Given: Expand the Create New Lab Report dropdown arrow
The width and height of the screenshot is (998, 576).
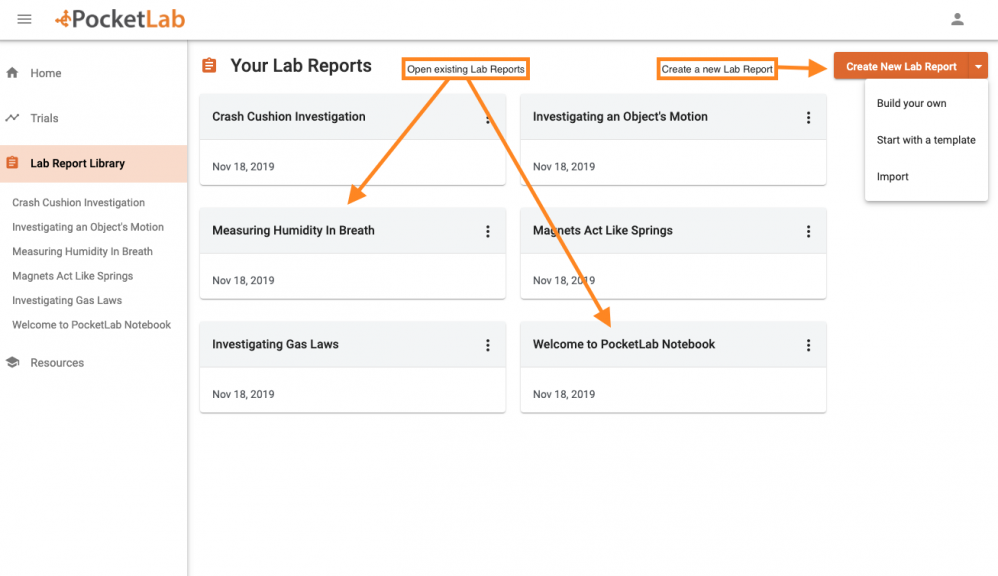Looking at the screenshot, I should (x=978, y=67).
